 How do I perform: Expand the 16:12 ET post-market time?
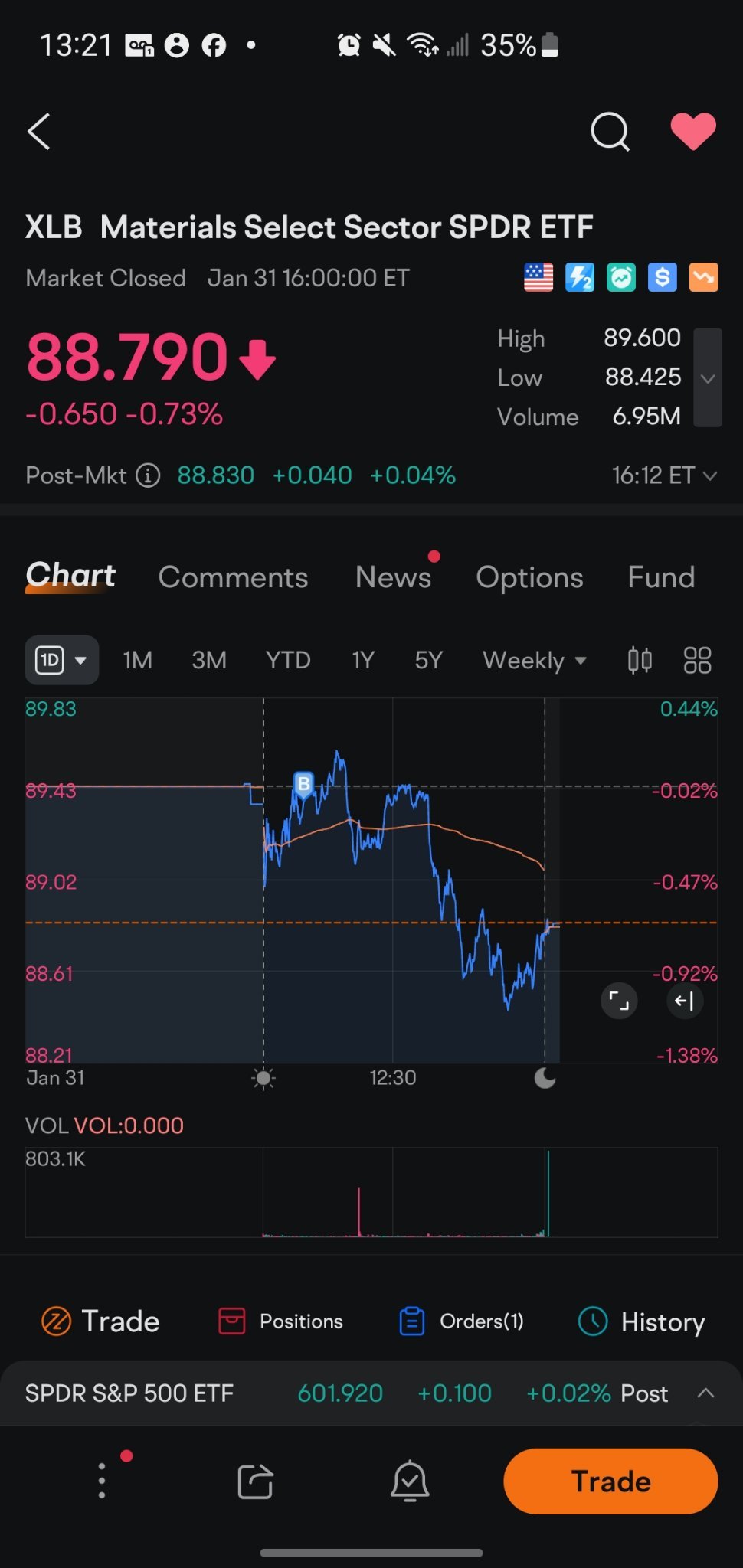[x=664, y=475]
